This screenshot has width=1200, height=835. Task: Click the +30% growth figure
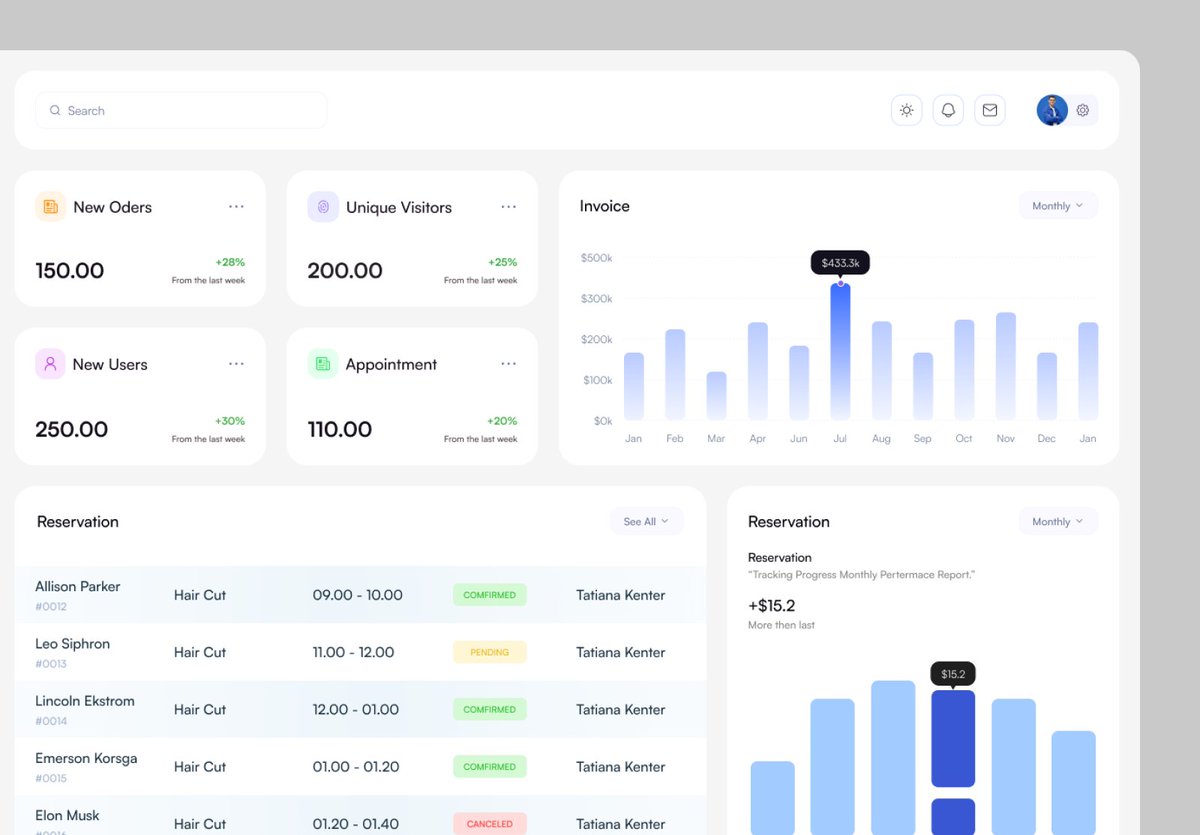[230, 421]
